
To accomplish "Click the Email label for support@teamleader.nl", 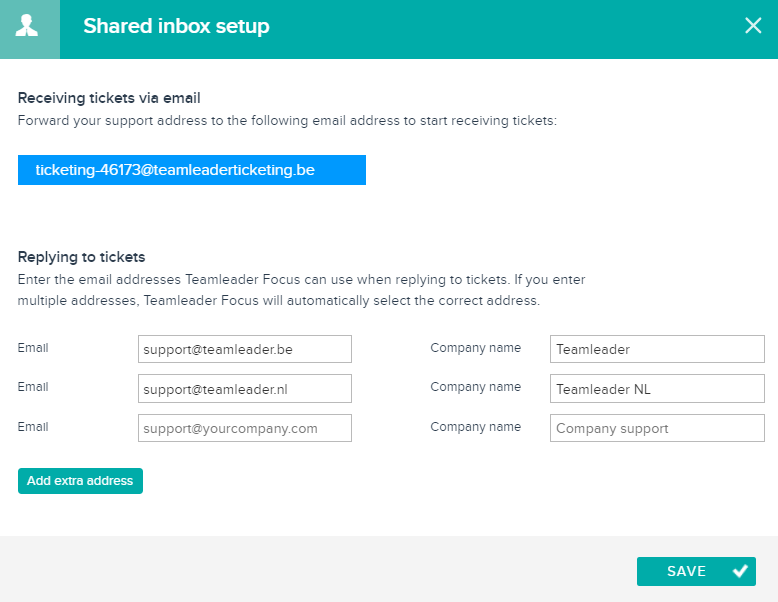I will 33,387.
